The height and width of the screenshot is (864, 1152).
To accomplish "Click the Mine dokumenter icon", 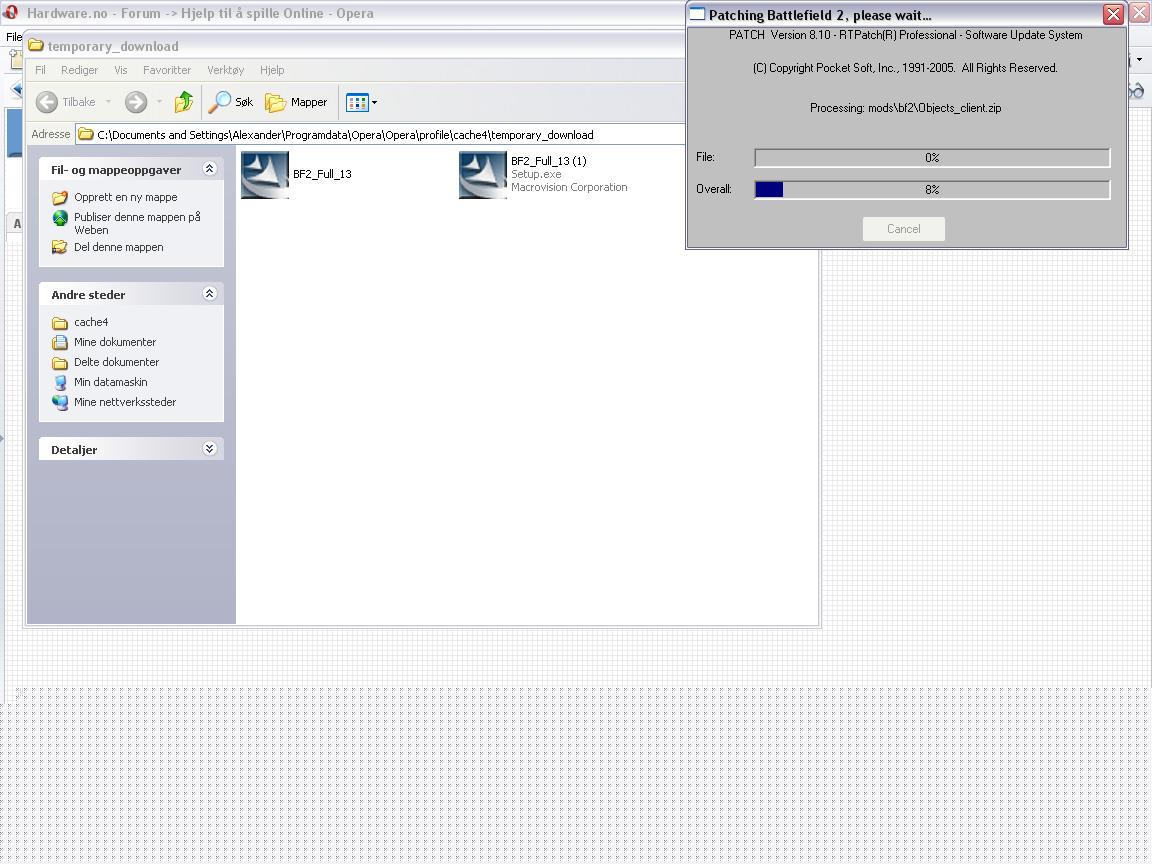I will (60, 342).
